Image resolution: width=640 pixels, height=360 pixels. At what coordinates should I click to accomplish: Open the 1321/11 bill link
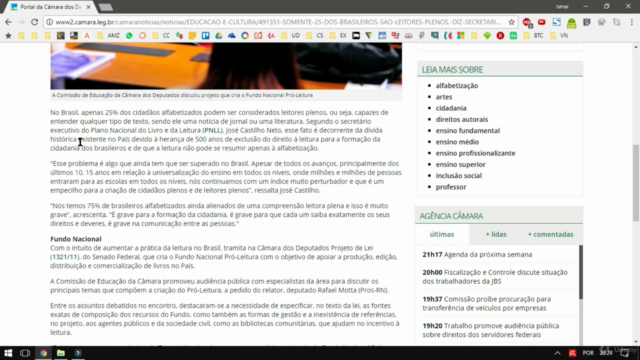click(x=65, y=257)
